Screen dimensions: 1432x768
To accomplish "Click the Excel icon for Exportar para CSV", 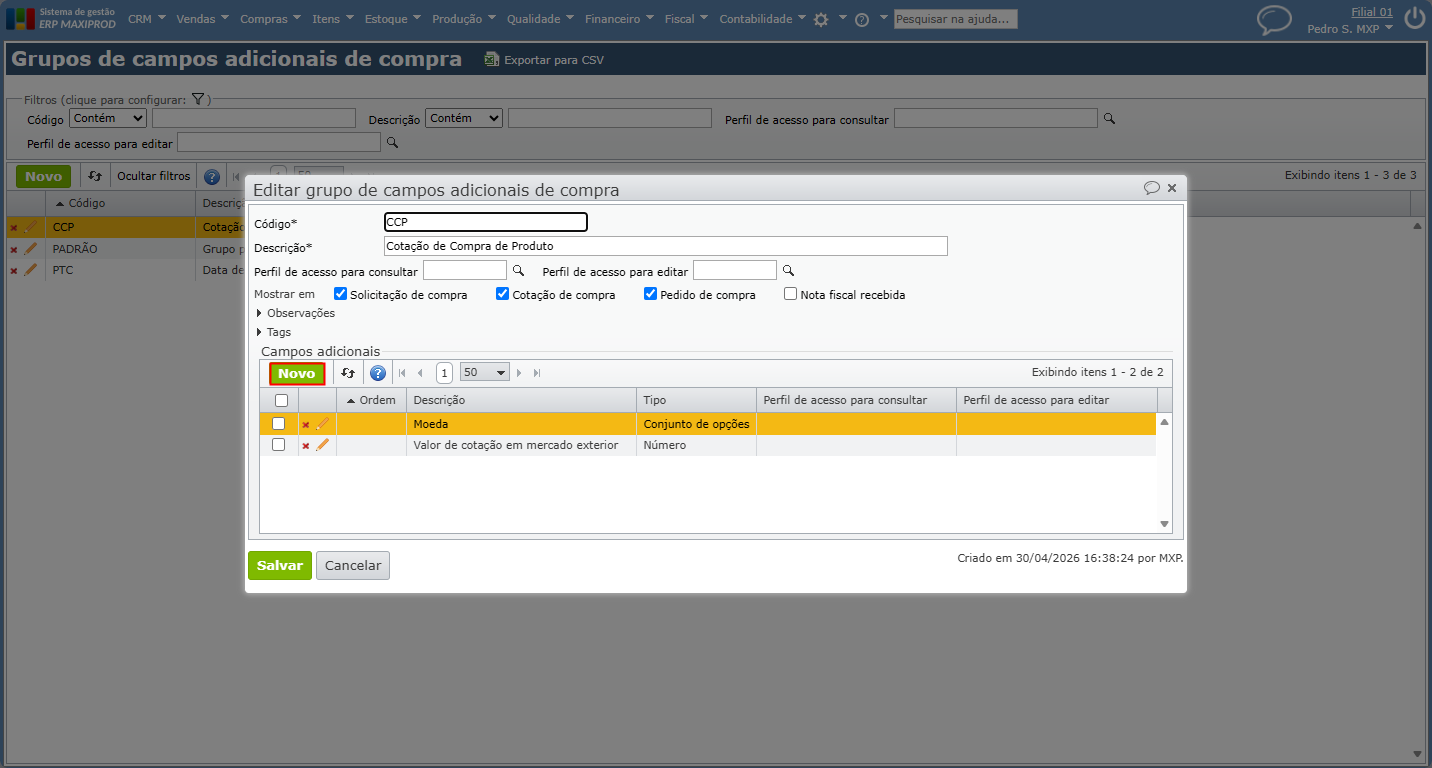I will pyautogui.click(x=491, y=60).
